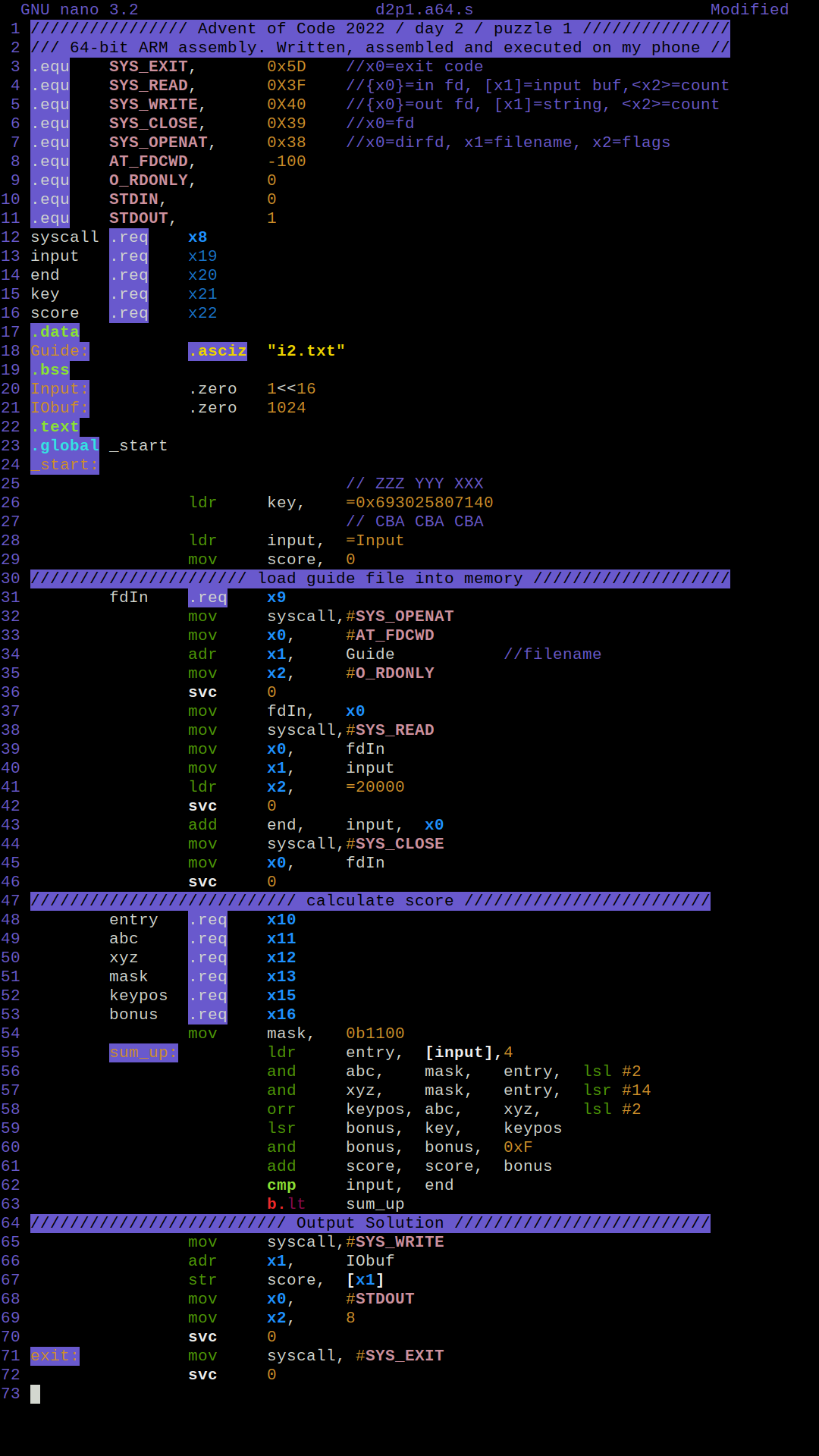Viewport: 819px width, 1456px height.
Task: Click the '.bss' directive
Action: (50, 370)
